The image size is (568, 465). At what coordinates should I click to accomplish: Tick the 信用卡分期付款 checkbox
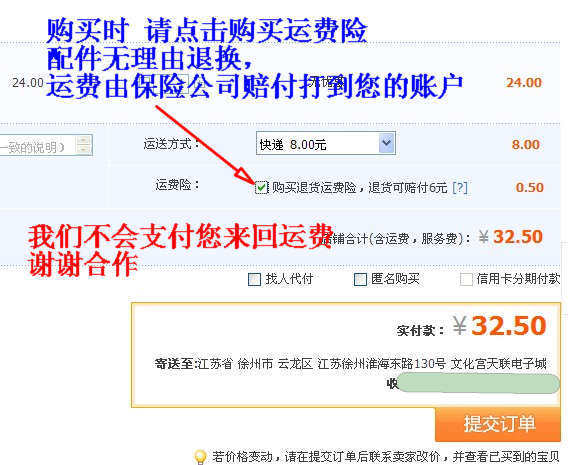click(x=466, y=279)
